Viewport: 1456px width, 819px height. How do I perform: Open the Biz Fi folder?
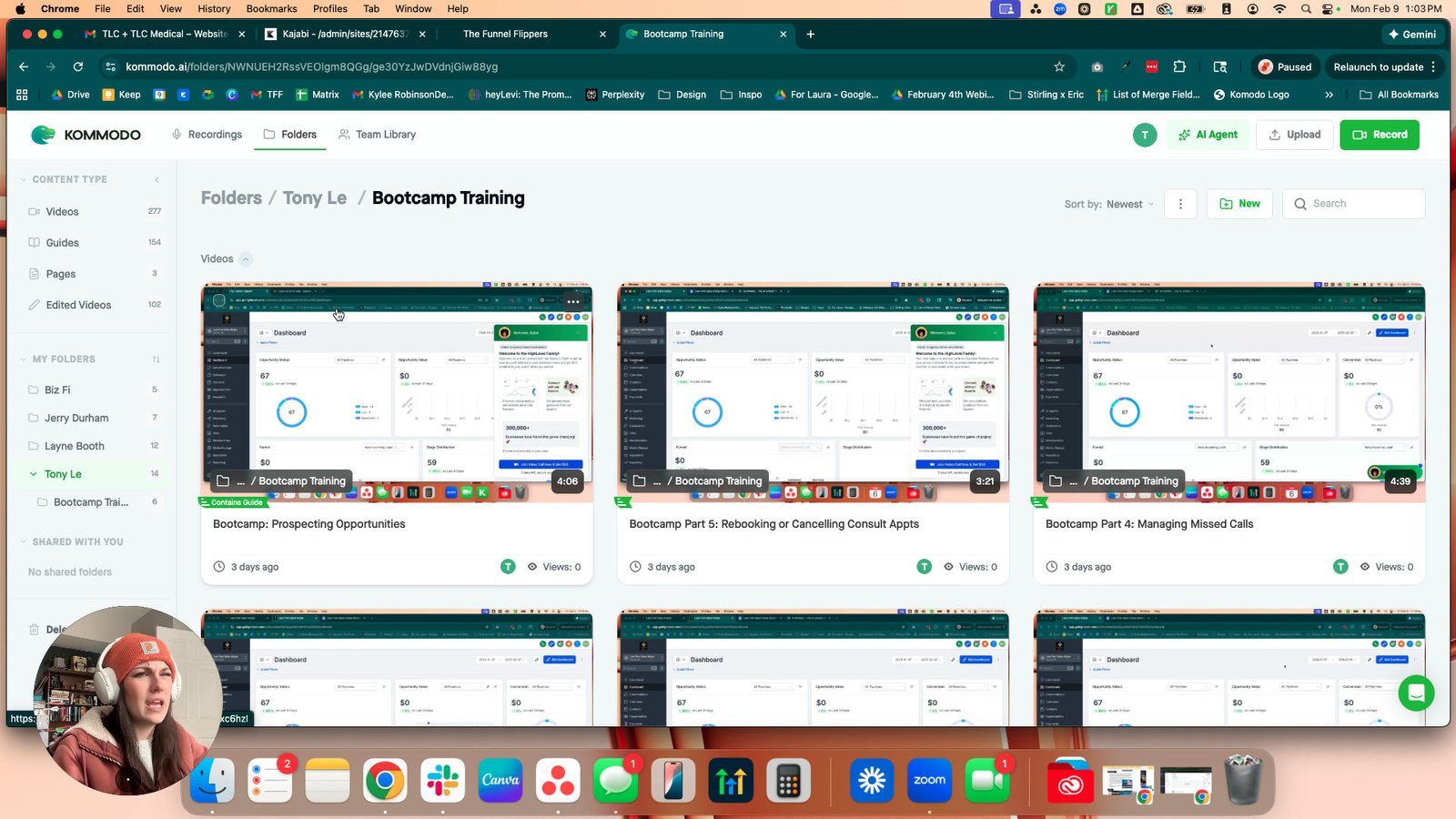[94, 389]
